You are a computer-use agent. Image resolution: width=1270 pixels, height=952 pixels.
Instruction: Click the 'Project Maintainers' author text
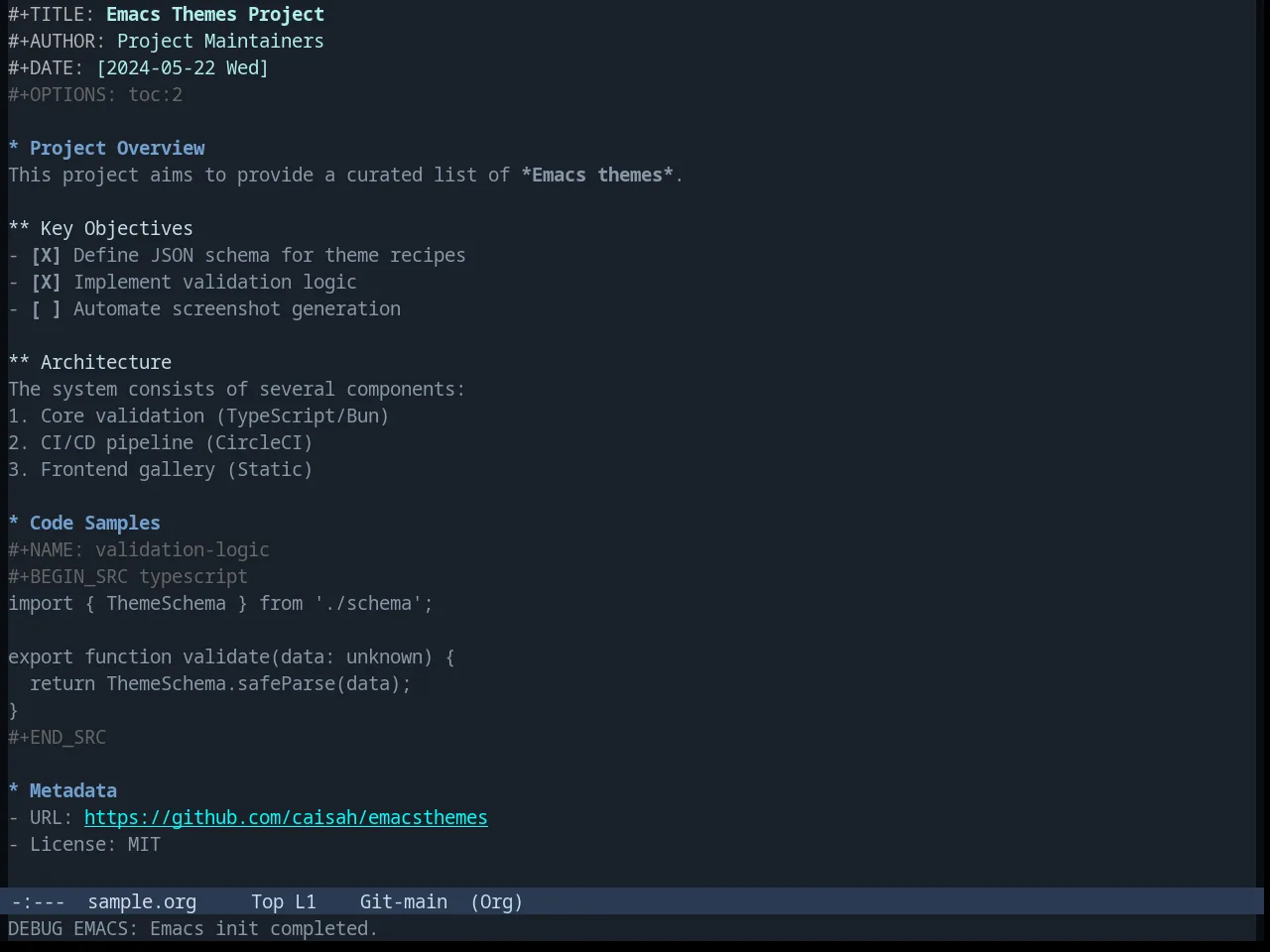click(220, 42)
